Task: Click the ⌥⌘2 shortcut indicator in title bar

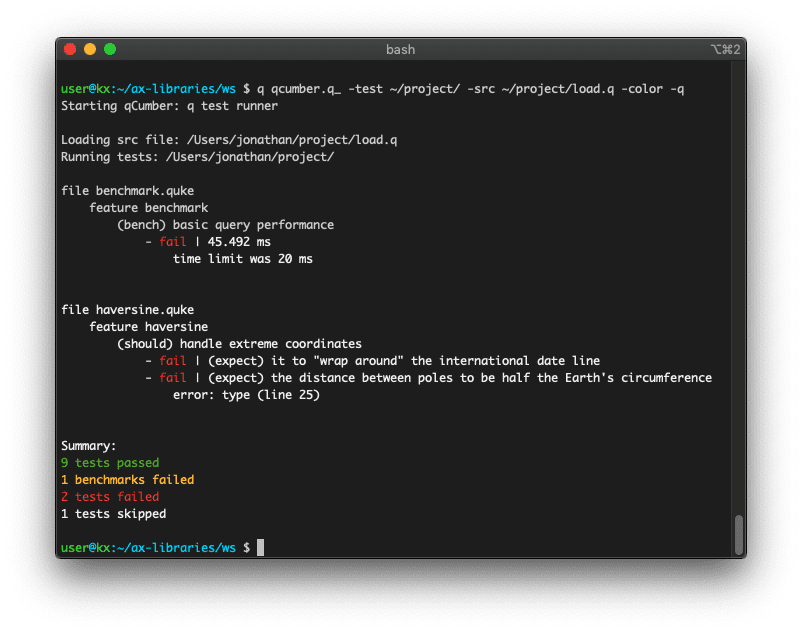Action: pyautogui.click(x=725, y=50)
